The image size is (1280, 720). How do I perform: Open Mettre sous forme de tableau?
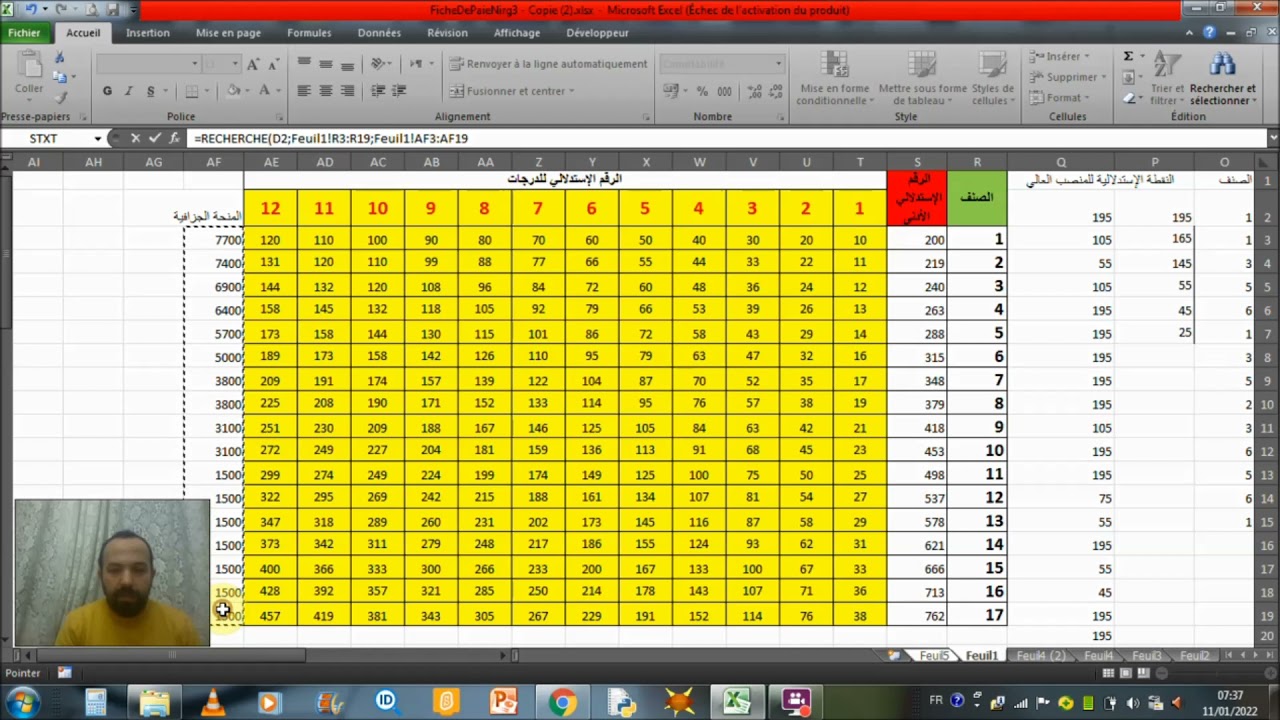click(x=922, y=78)
